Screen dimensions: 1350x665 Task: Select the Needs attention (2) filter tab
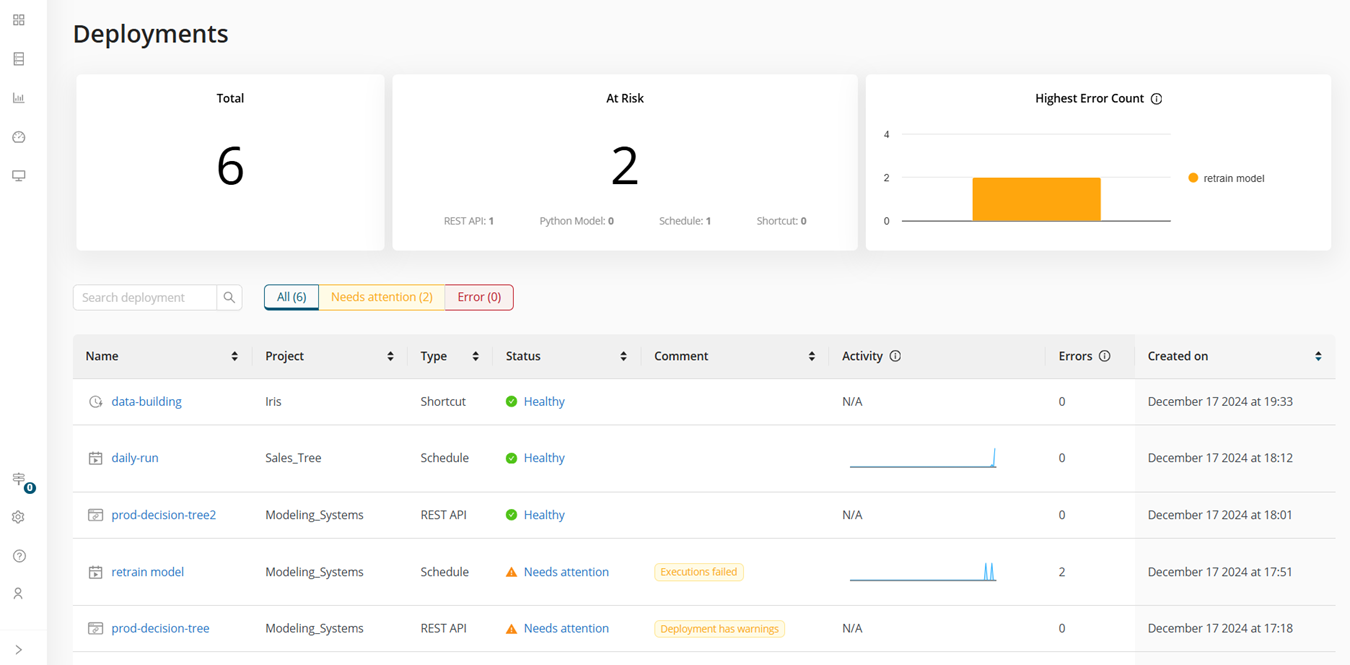381,297
